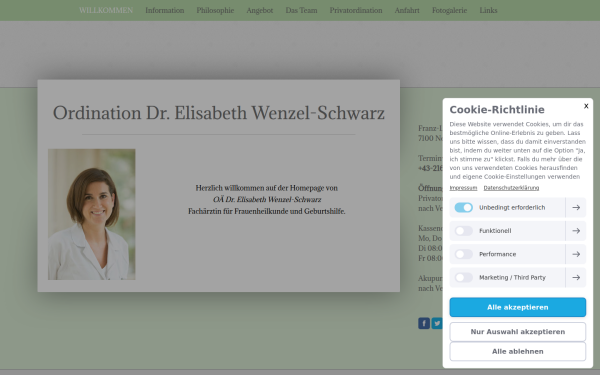This screenshot has width=600, height=375.
Task: Click the 'Herzlich willkommen auf der Homepage von' text
Action: click(x=267, y=188)
